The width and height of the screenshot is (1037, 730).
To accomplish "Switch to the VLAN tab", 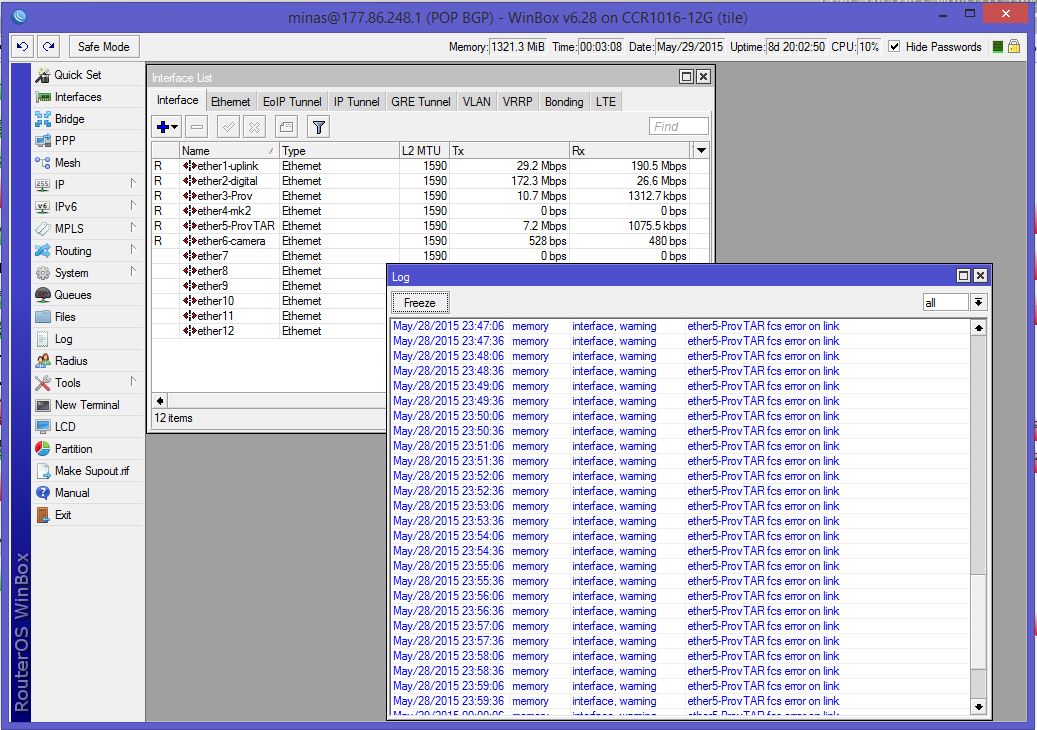I will click(x=476, y=102).
